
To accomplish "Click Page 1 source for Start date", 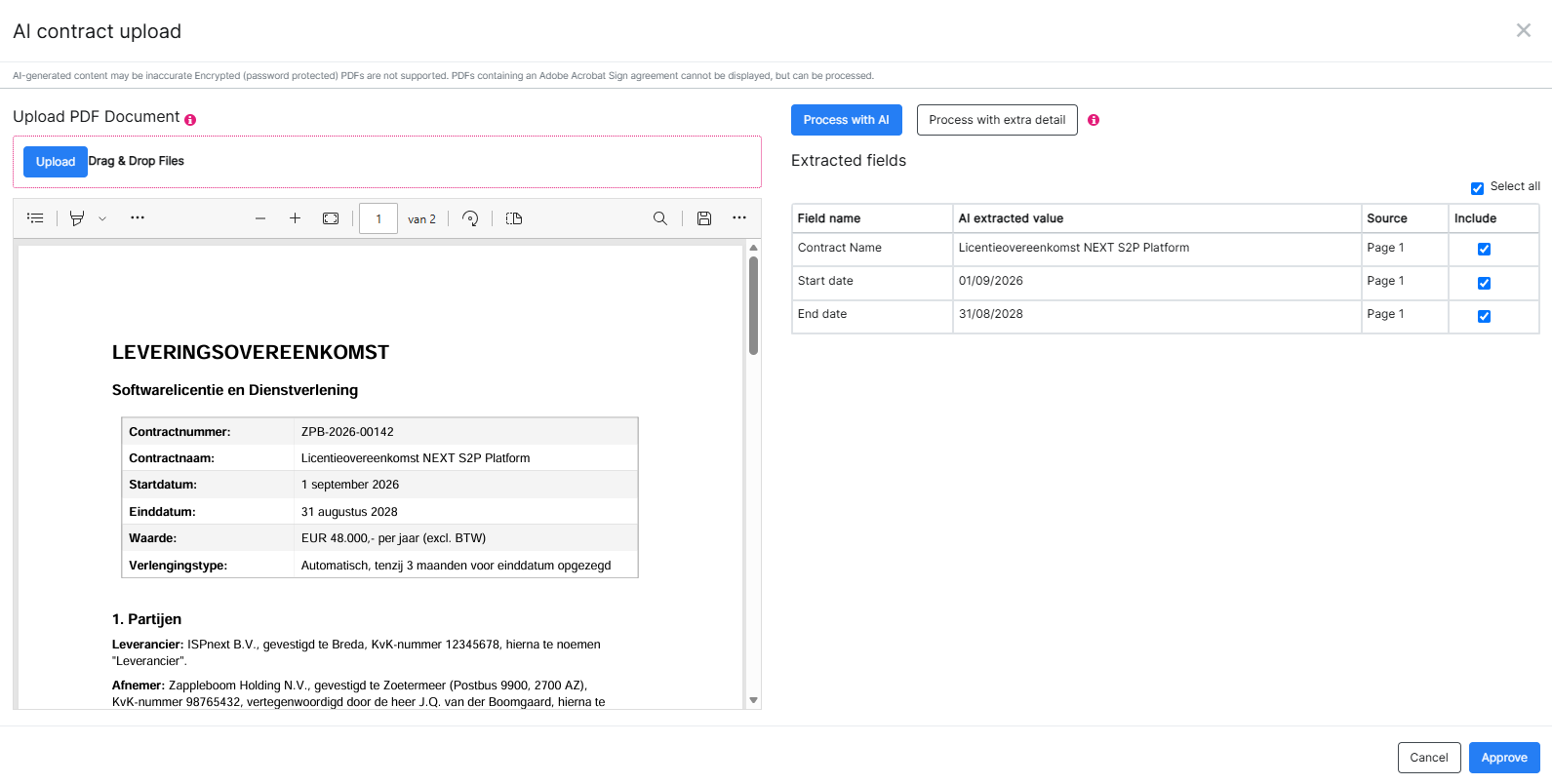I will coord(1385,281).
